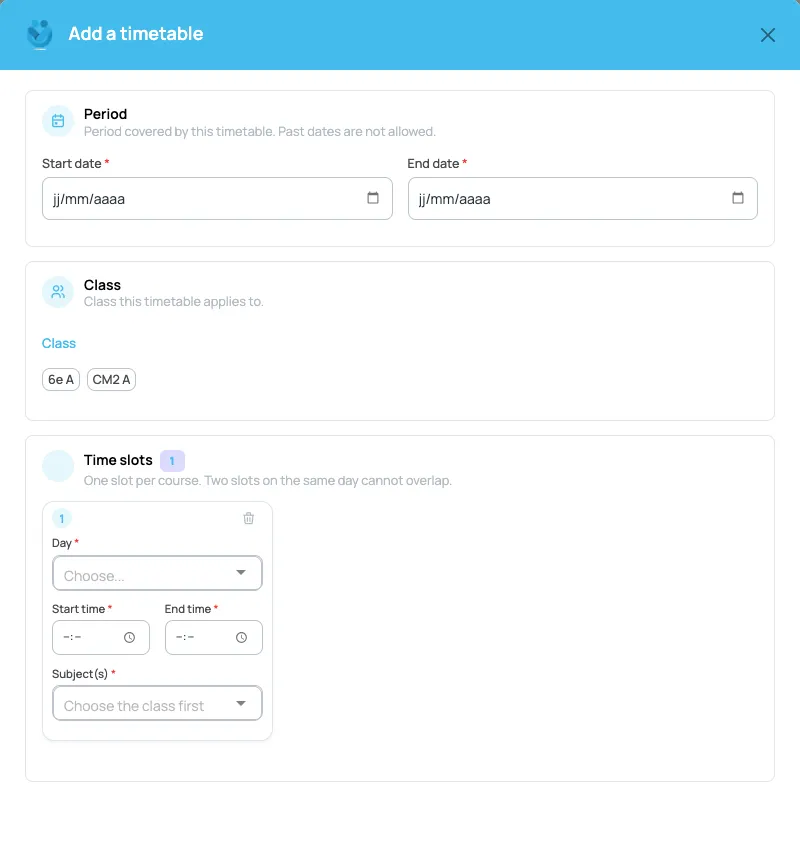Select the CM2 A class chip
This screenshot has height=861, width=800.
(x=111, y=379)
